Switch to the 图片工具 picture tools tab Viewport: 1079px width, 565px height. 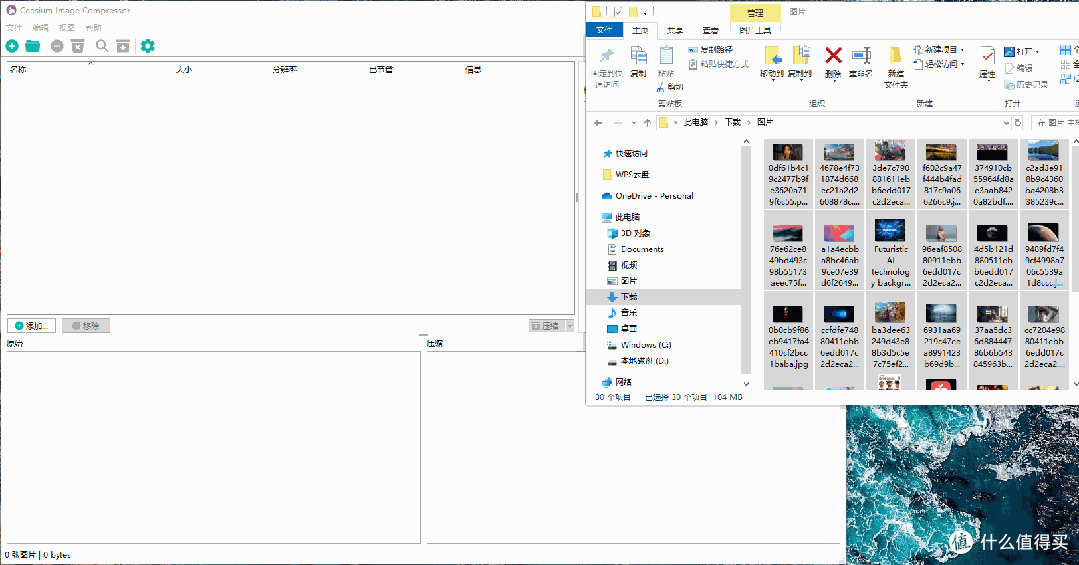point(755,30)
